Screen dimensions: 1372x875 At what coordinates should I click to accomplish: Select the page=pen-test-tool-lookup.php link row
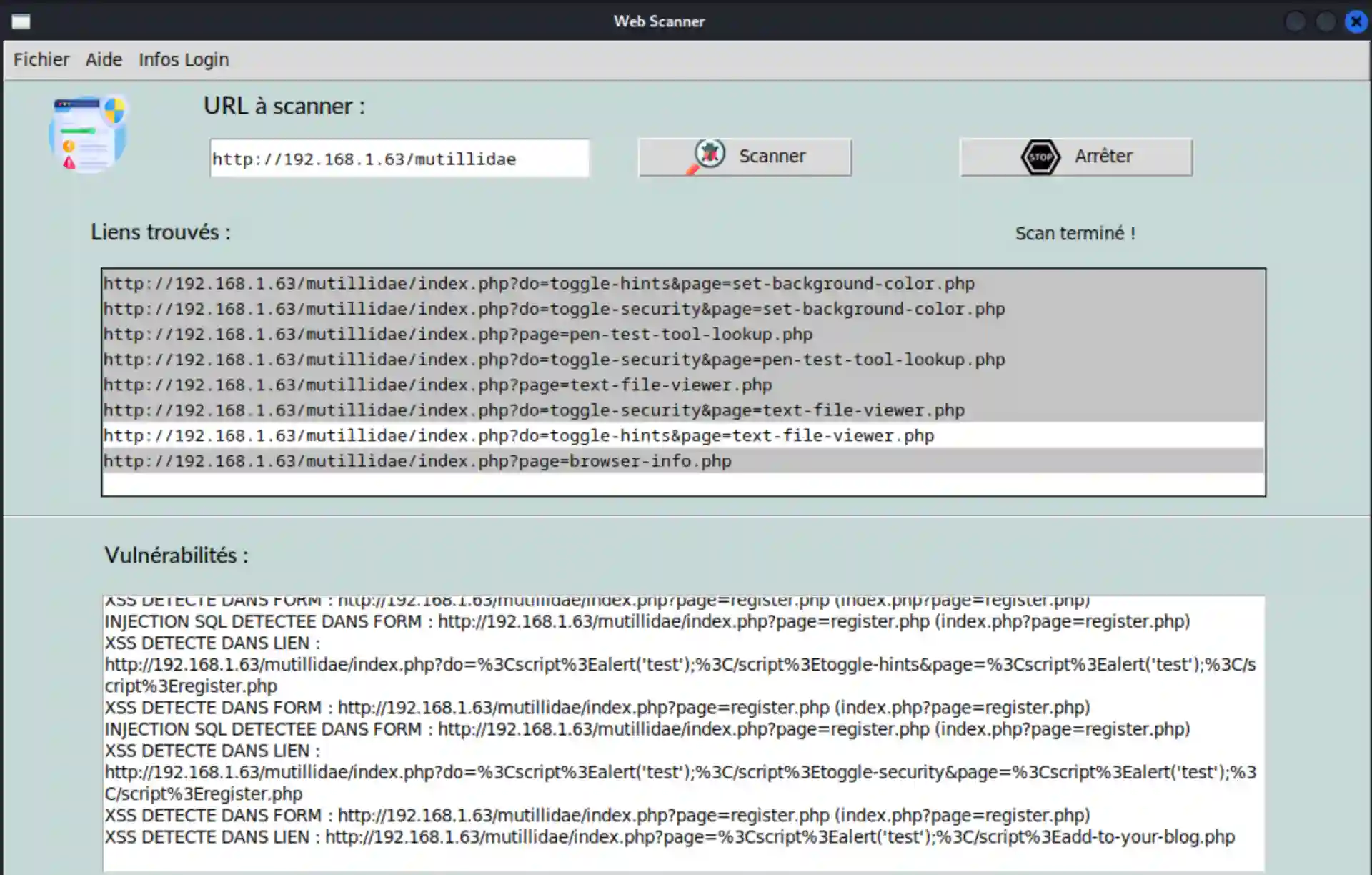point(458,334)
